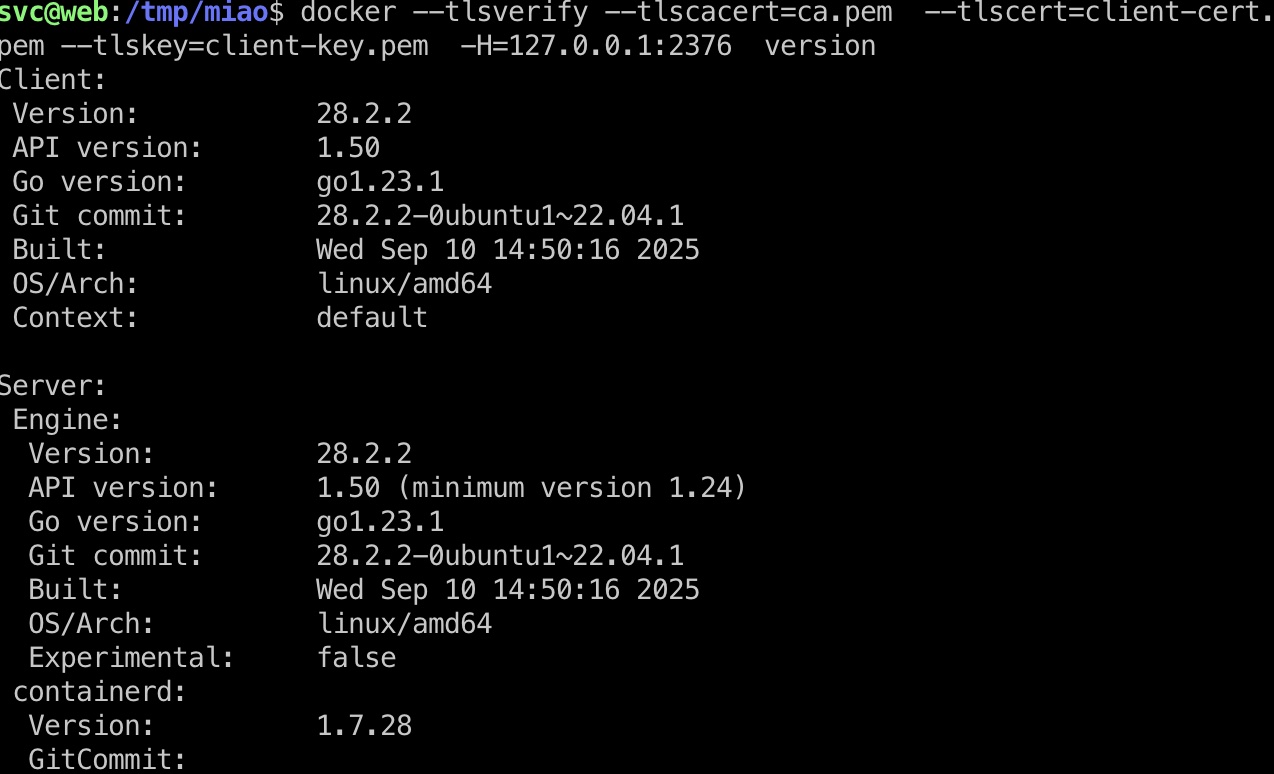This screenshot has height=774, width=1274.
Task: Click the Context value default
Action: (372, 319)
